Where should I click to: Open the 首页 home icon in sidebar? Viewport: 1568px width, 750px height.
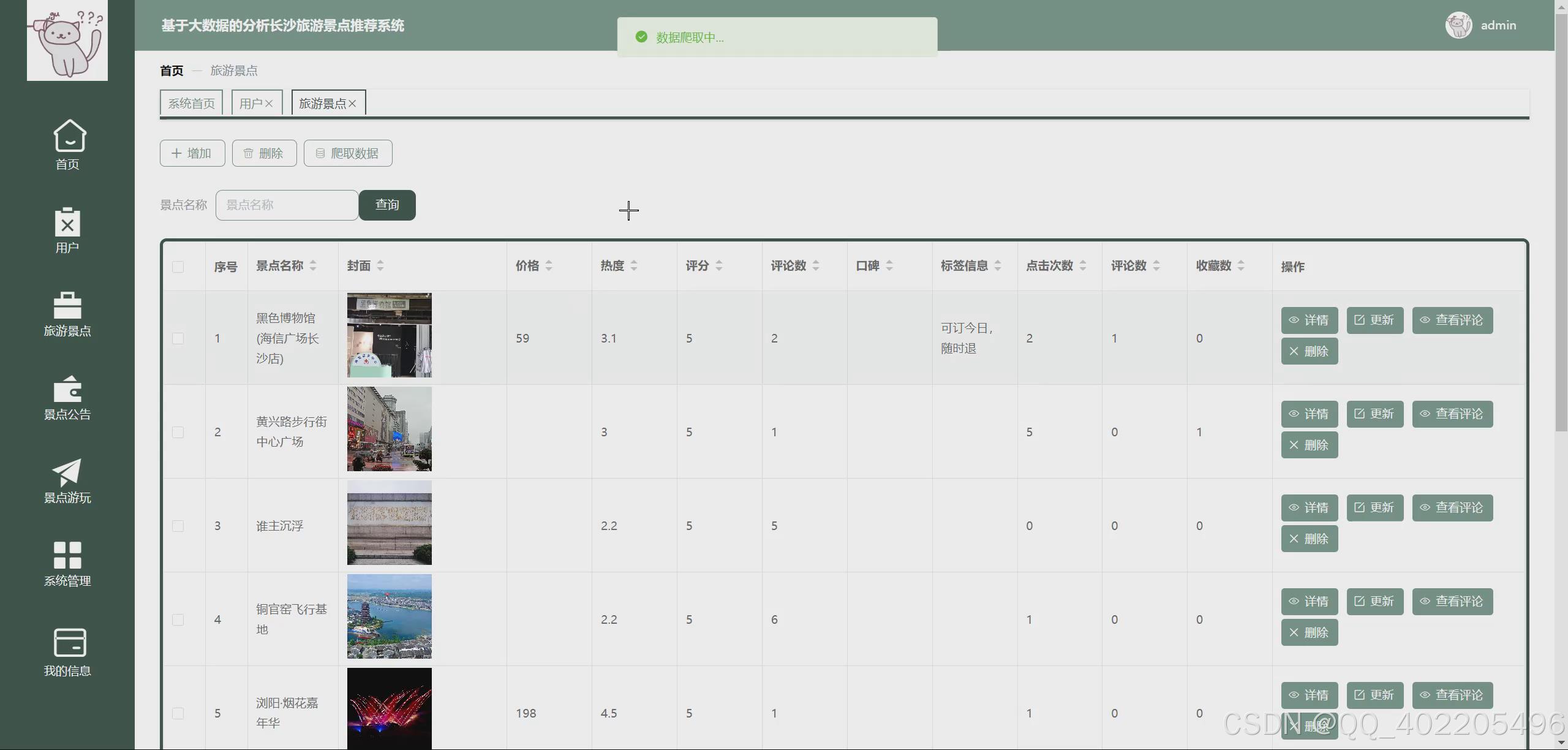(x=69, y=136)
